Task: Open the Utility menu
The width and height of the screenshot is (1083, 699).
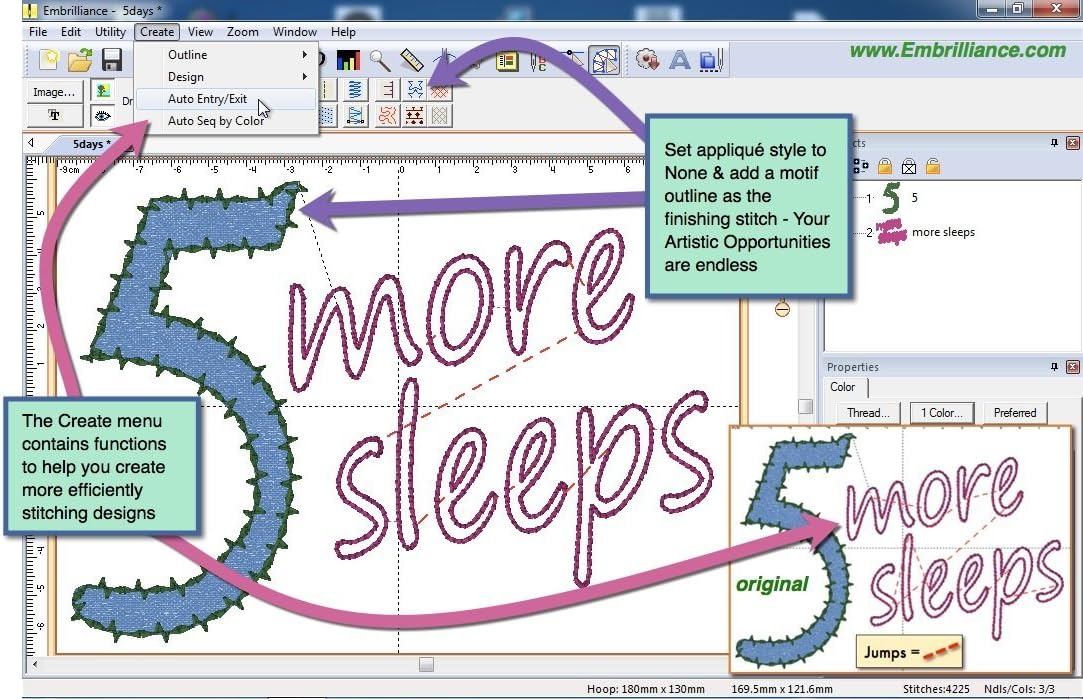Action: click(111, 32)
